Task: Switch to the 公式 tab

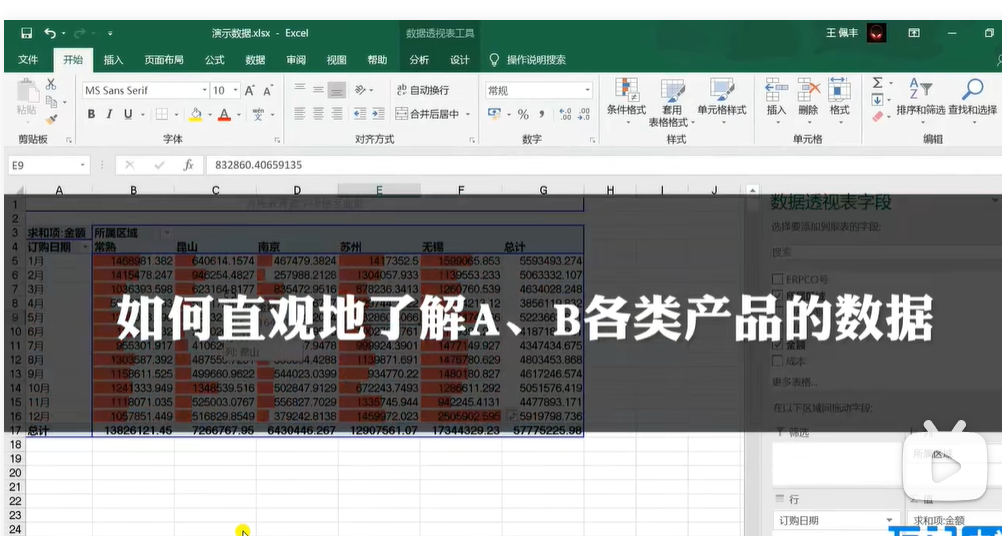Action: (215, 59)
